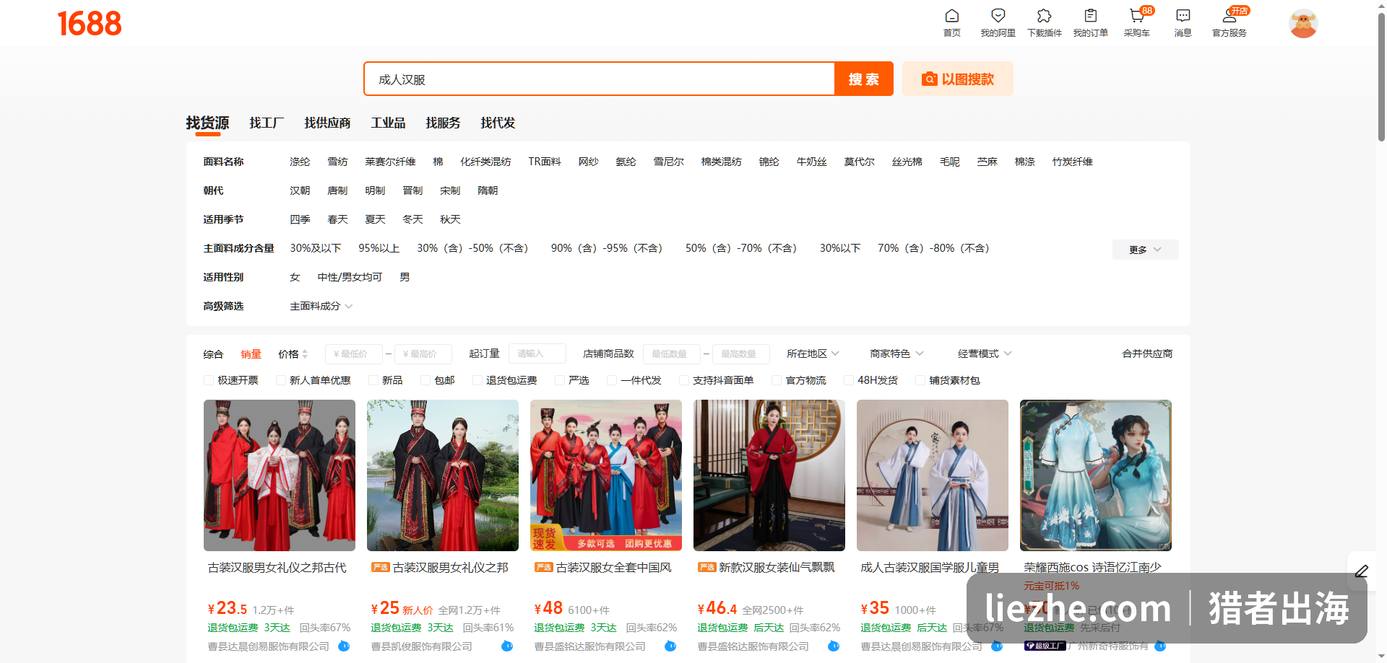Click the 1688 logo
Image resolution: width=1387 pixels, height=663 pixels.
89,23
